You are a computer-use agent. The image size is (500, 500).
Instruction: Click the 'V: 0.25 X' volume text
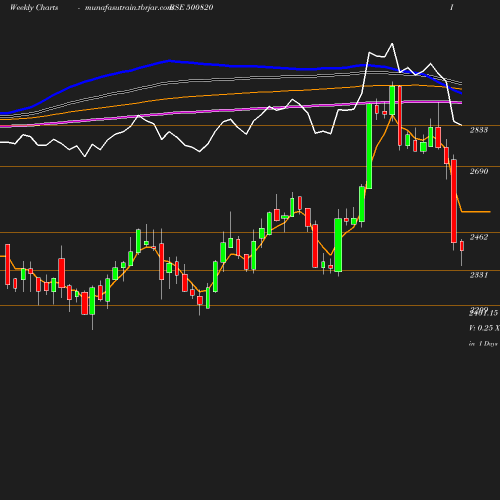tap(484, 328)
